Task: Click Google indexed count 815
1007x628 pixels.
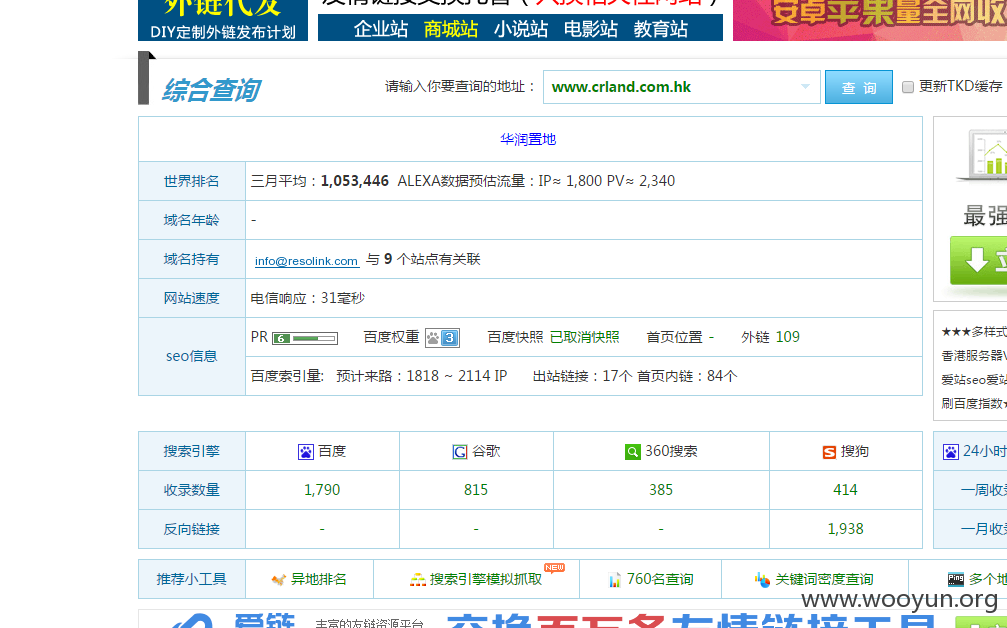Action: point(476,490)
